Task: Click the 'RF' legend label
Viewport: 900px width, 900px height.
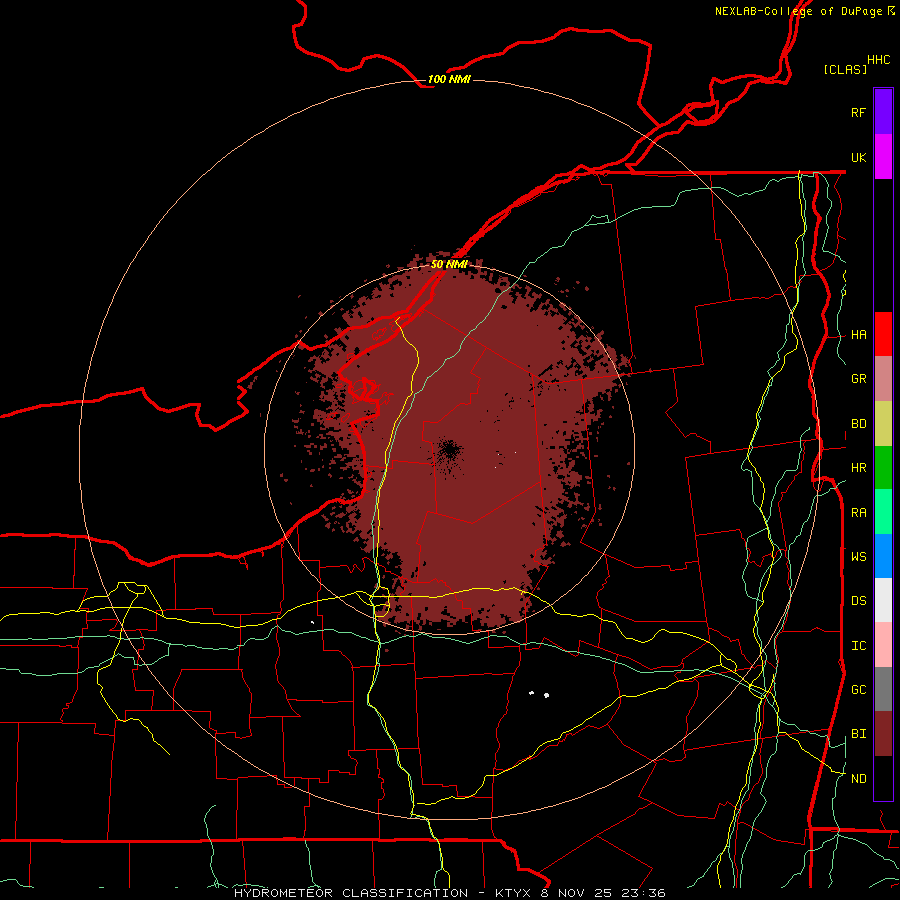Action: pyautogui.click(x=859, y=112)
